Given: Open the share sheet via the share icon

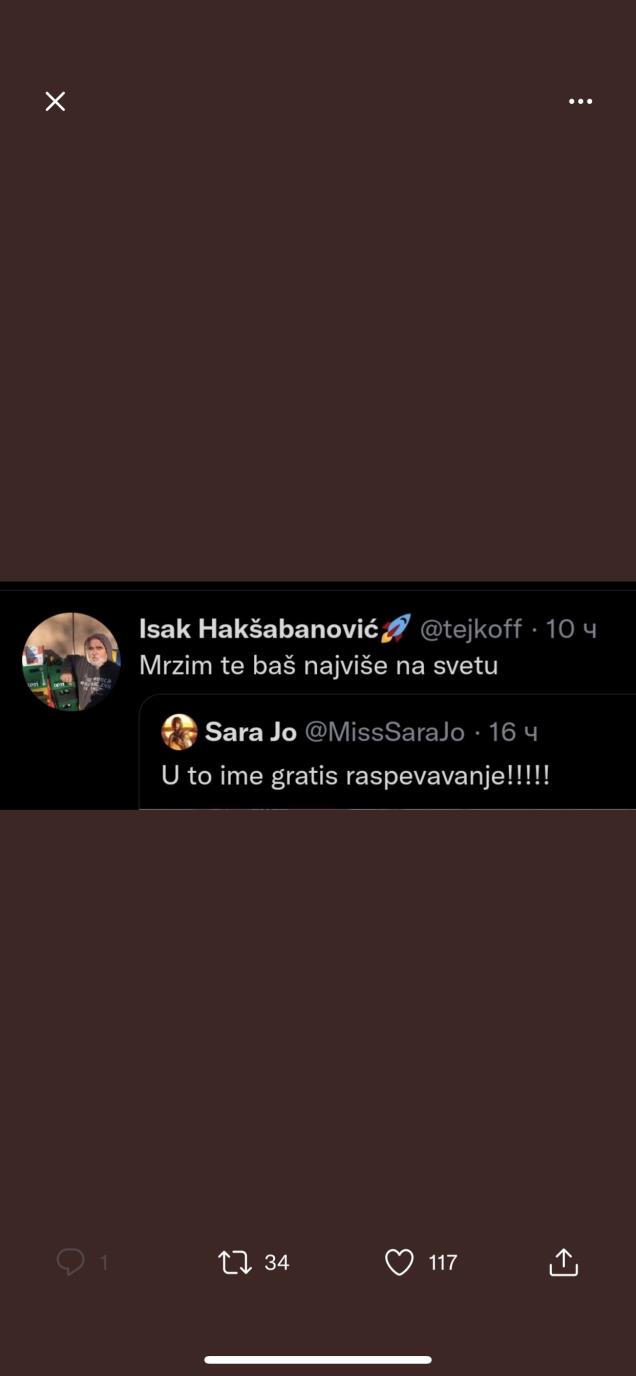Looking at the screenshot, I should click(564, 1262).
